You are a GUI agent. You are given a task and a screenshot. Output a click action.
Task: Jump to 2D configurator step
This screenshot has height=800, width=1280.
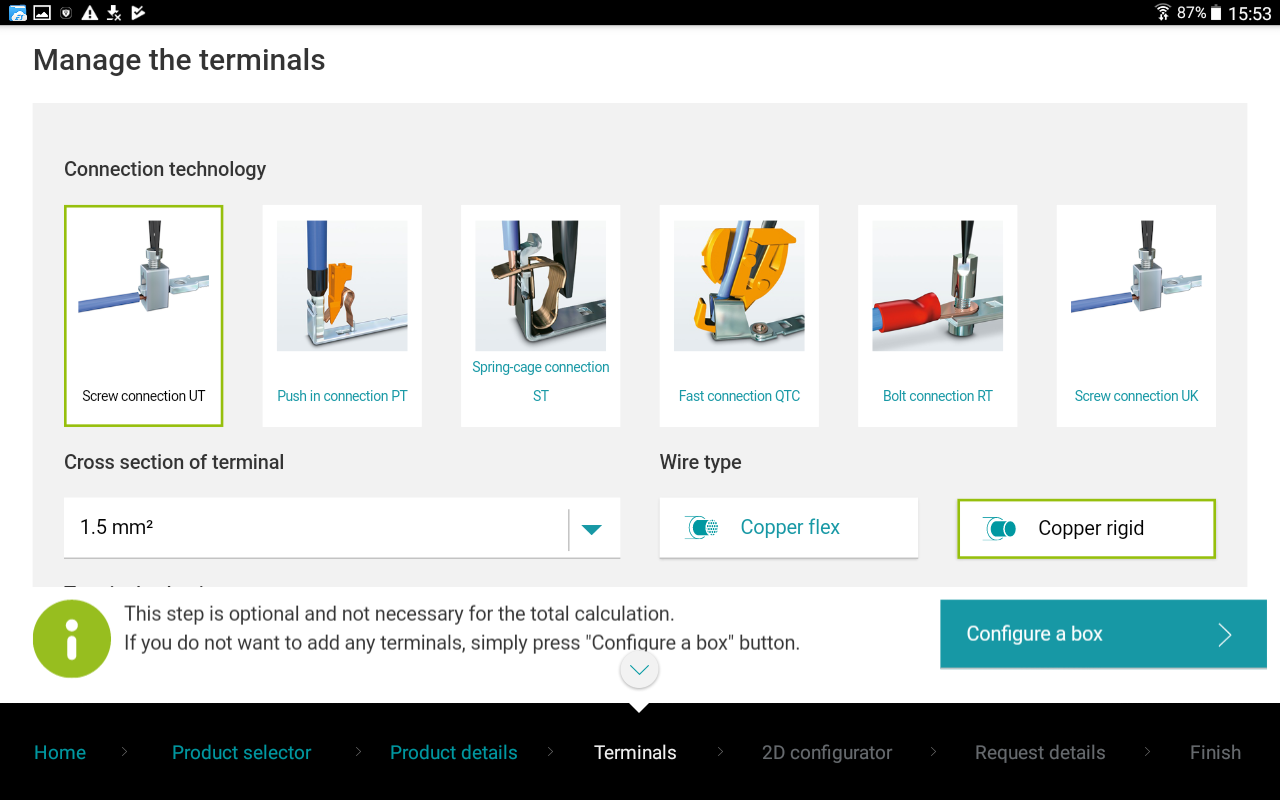827,752
